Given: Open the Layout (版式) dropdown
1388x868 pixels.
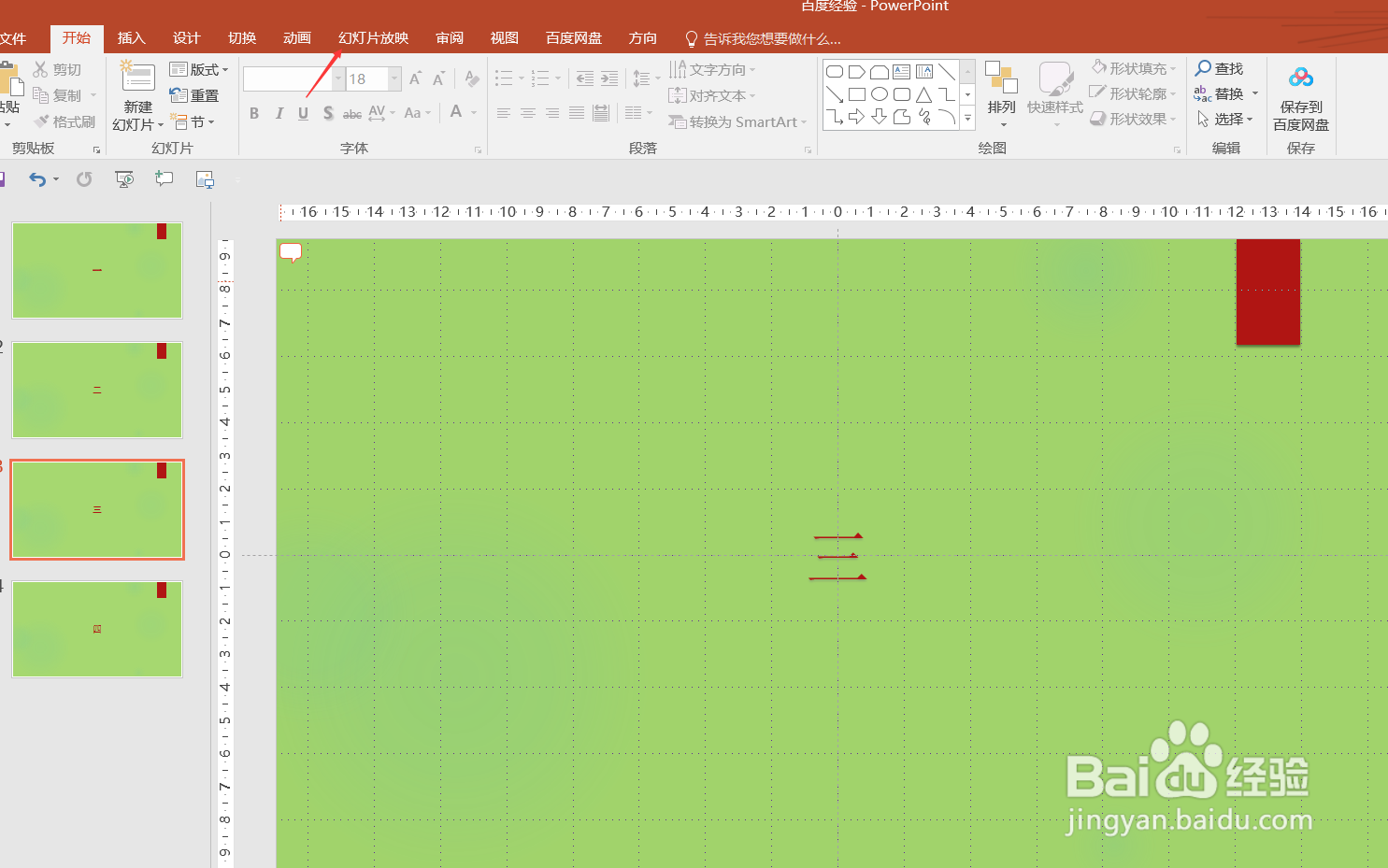Looking at the screenshot, I should 199,69.
